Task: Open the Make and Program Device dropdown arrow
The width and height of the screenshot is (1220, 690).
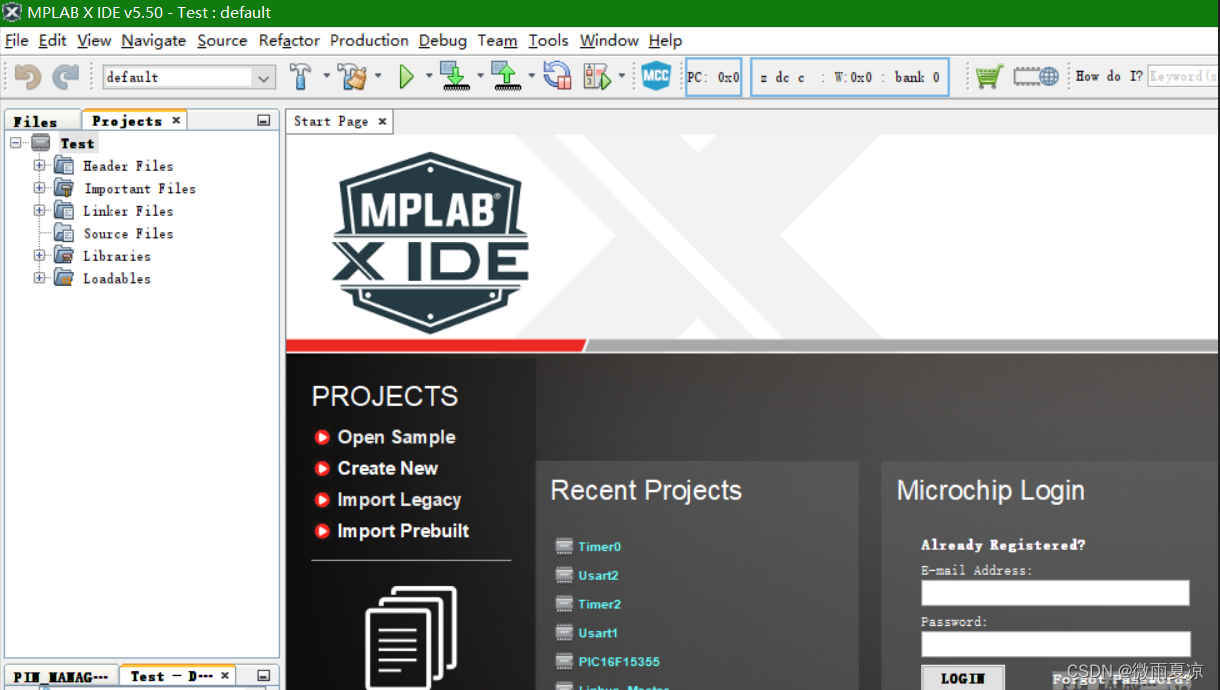Action: [x=480, y=76]
